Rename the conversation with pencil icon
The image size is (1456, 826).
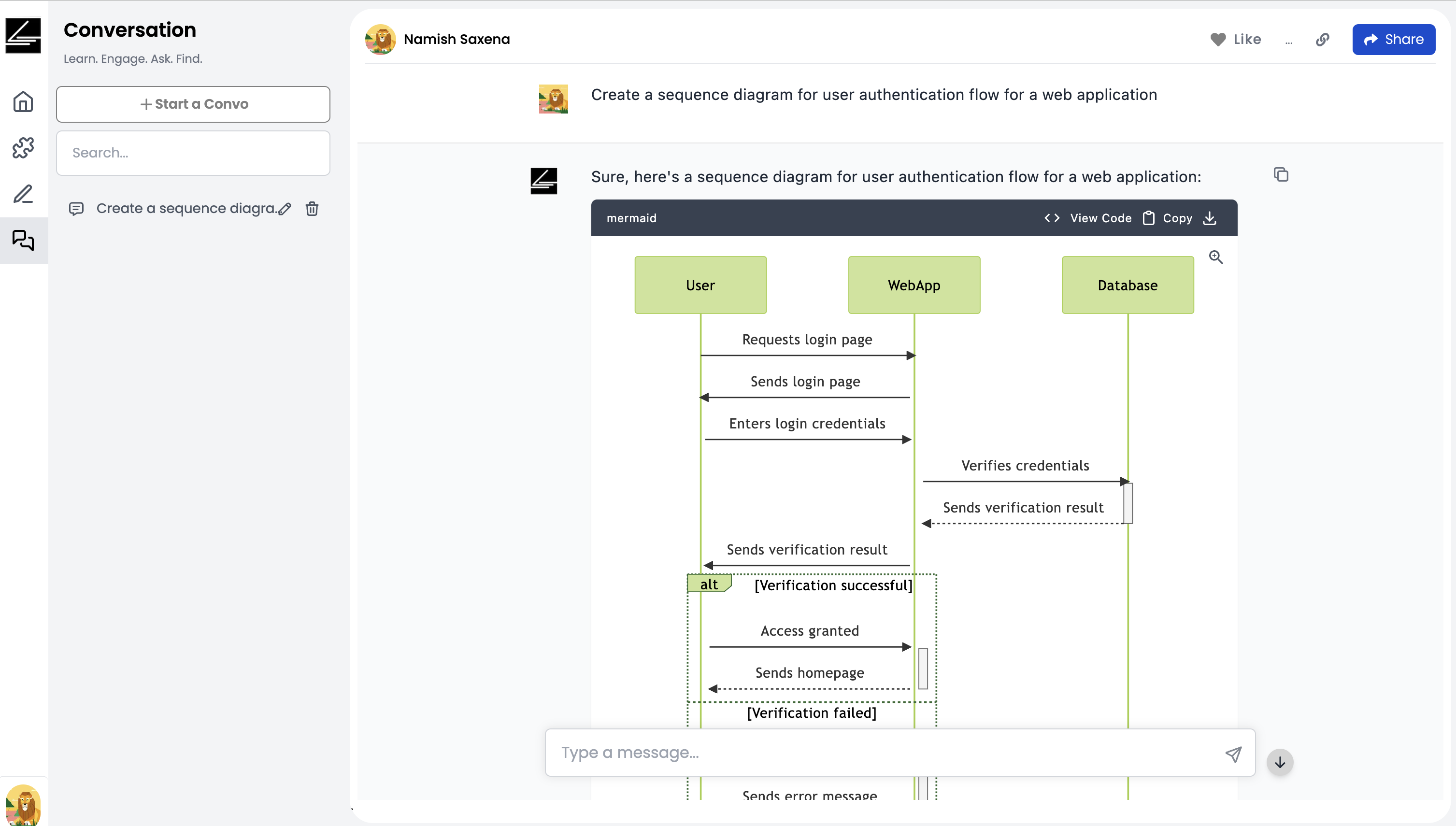pyautogui.click(x=285, y=209)
